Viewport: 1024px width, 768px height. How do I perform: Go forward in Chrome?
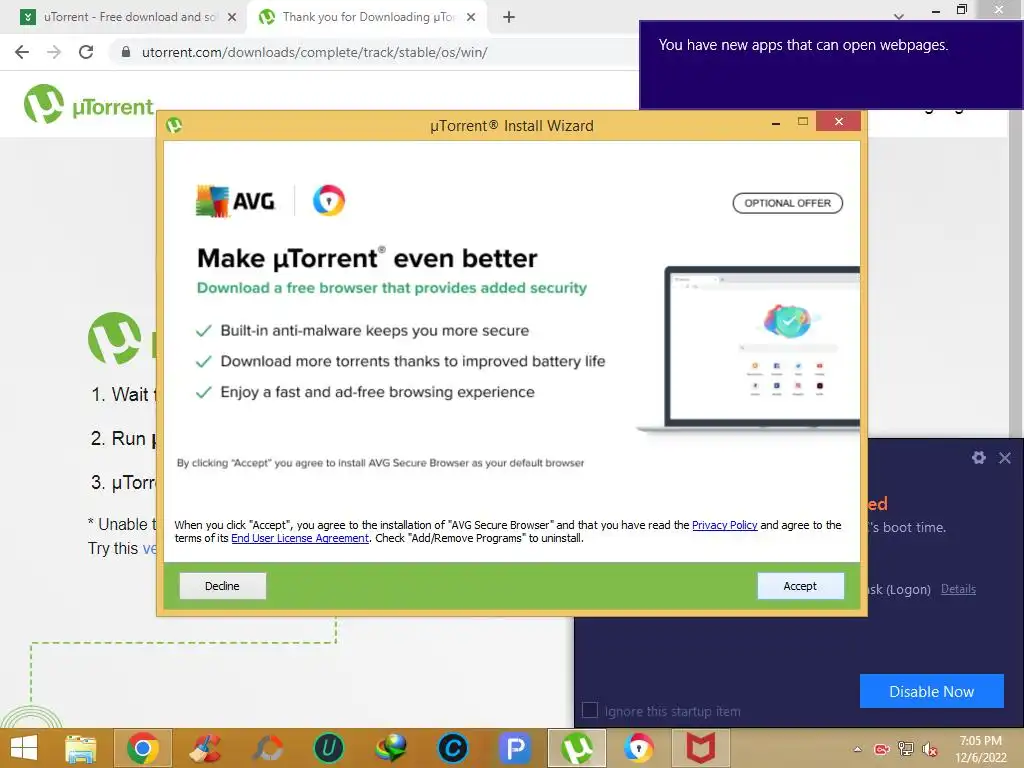pos(54,52)
